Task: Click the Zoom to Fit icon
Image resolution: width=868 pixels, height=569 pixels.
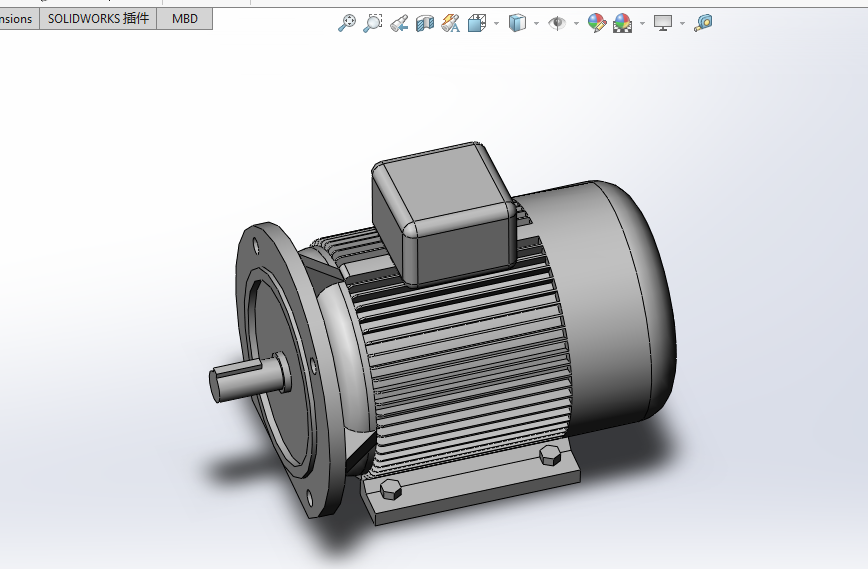Action: click(x=347, y=22)
